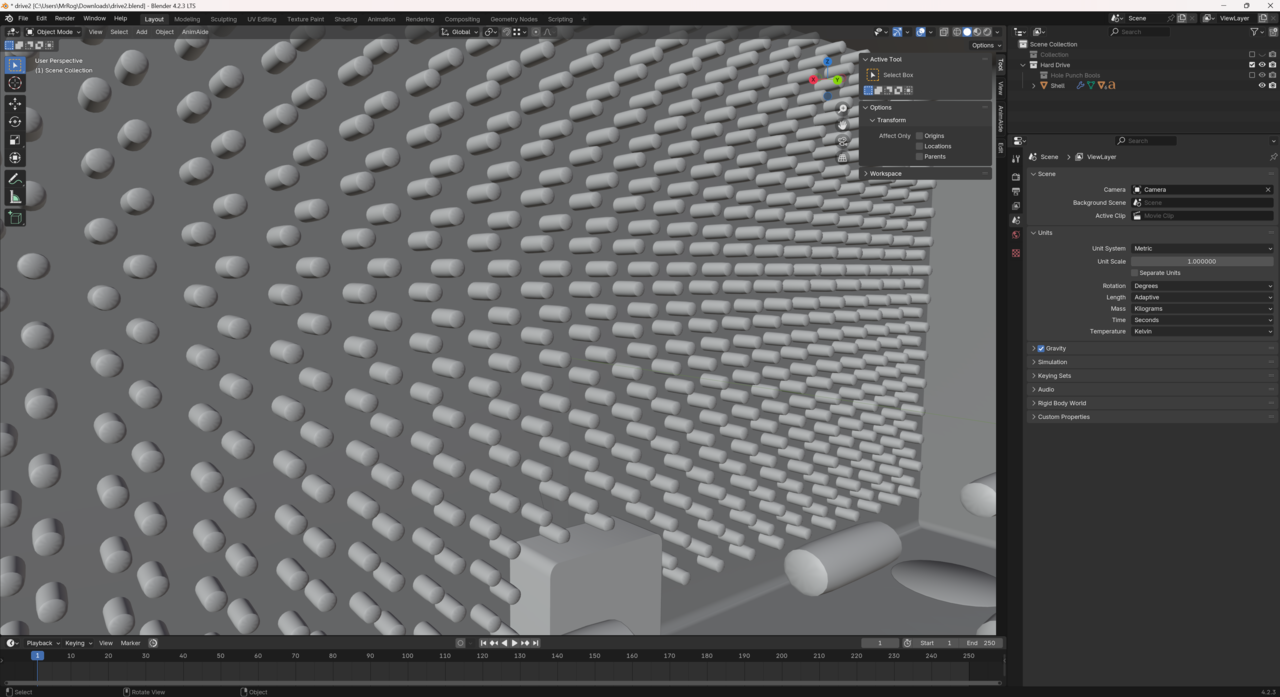This screenshot has height=697, width=1280.
Task: Hide the Shell object in viewport
Action: tap(1261, 86)
